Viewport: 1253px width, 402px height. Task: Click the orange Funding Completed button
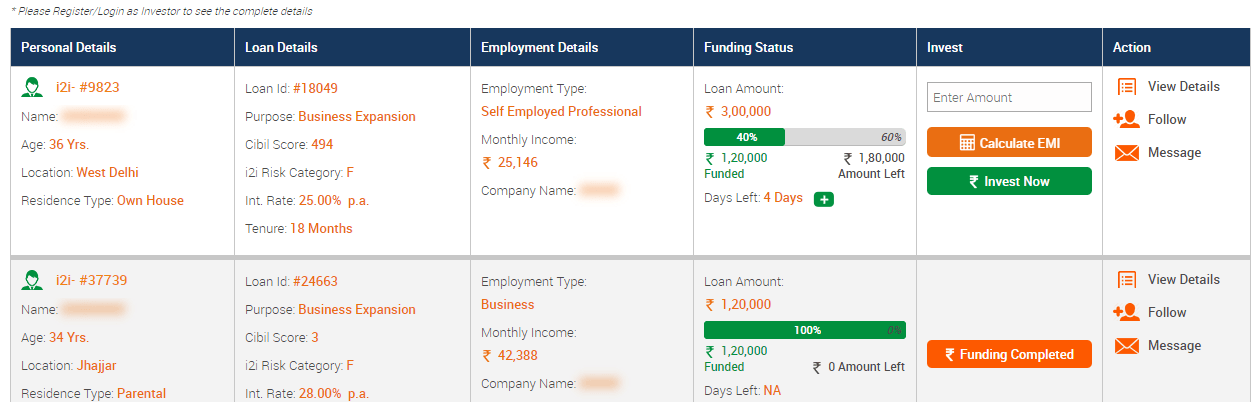(1009, 354)
